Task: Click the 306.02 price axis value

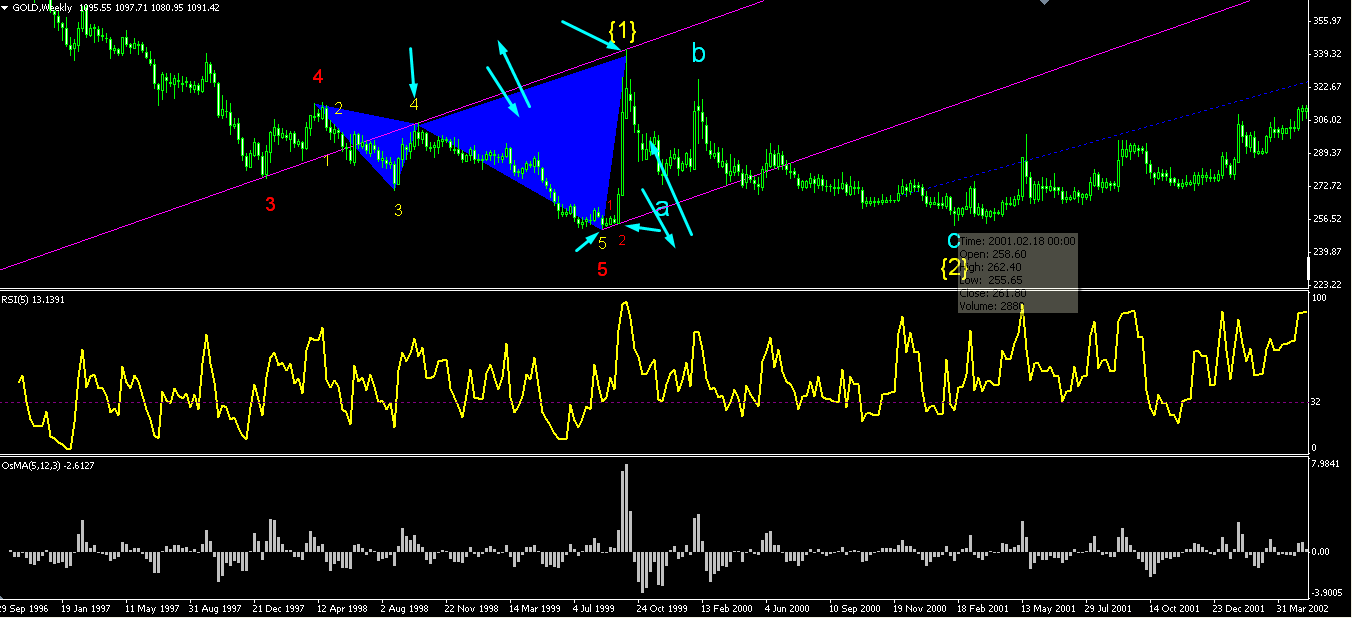Action: coord(1326,120)
